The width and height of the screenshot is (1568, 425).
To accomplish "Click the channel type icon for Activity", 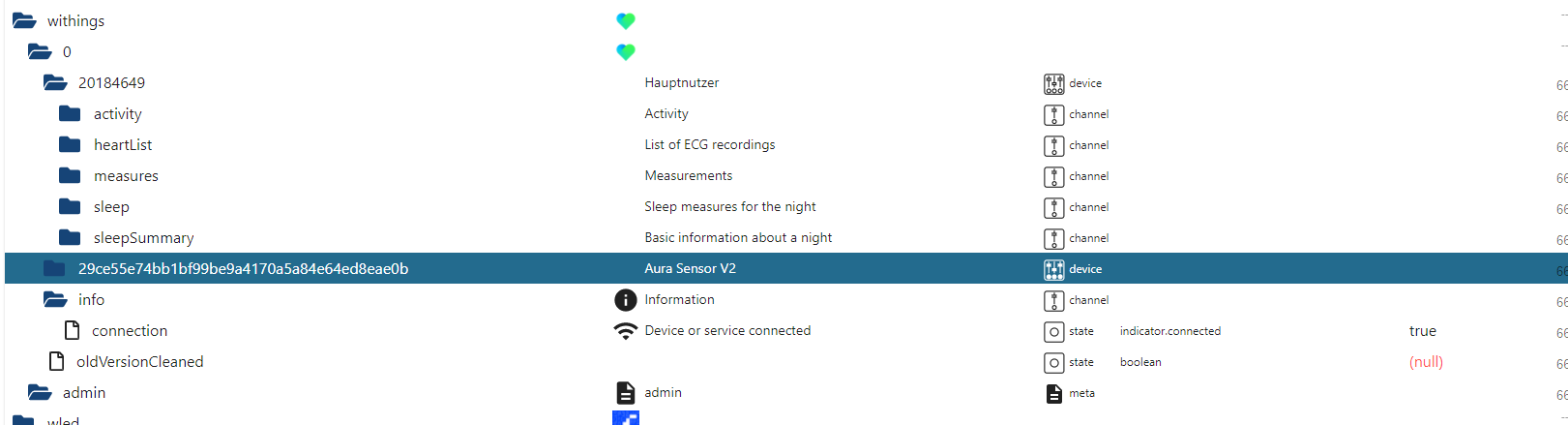I will (1053, 114).
